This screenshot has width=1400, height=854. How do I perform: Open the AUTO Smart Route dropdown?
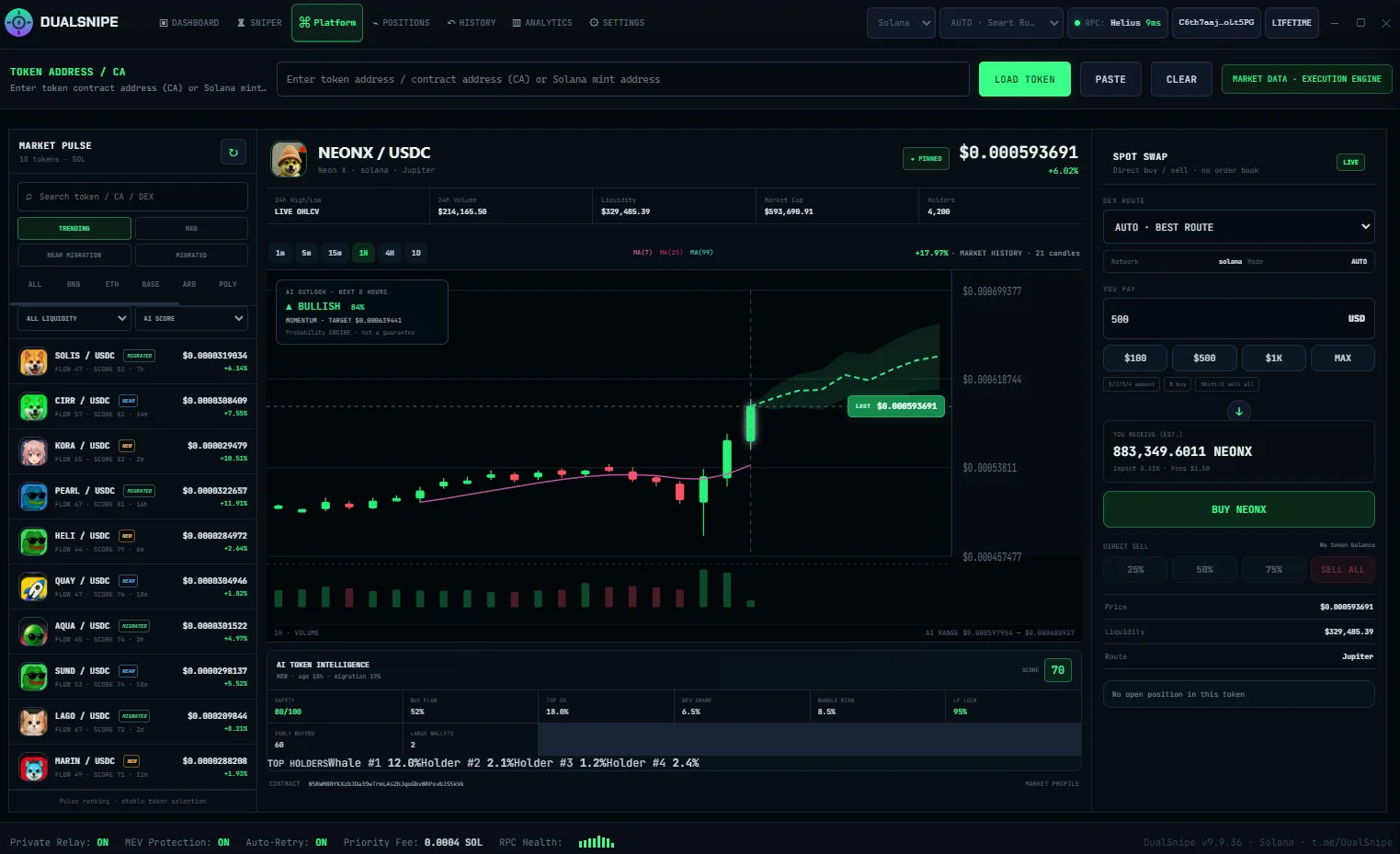(x=1001, y=23)
